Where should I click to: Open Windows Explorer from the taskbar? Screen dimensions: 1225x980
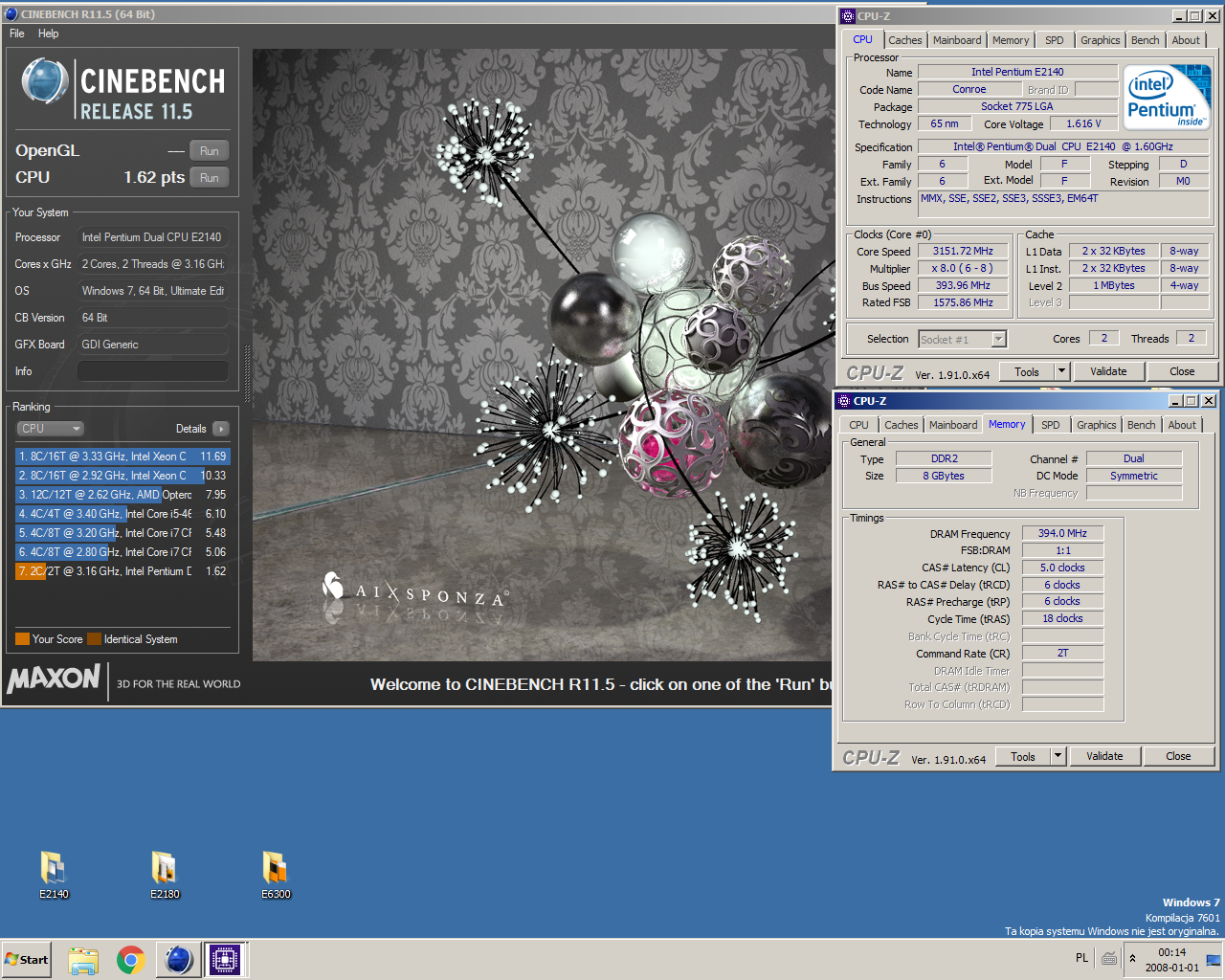point(83,960)
